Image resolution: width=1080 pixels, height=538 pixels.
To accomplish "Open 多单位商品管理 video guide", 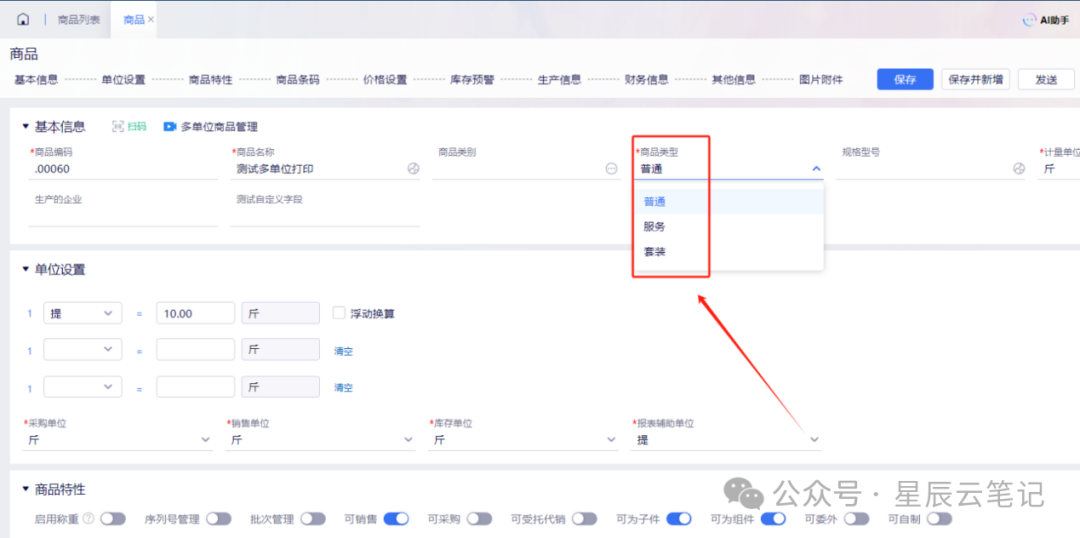I will click(x=210, y=127).
